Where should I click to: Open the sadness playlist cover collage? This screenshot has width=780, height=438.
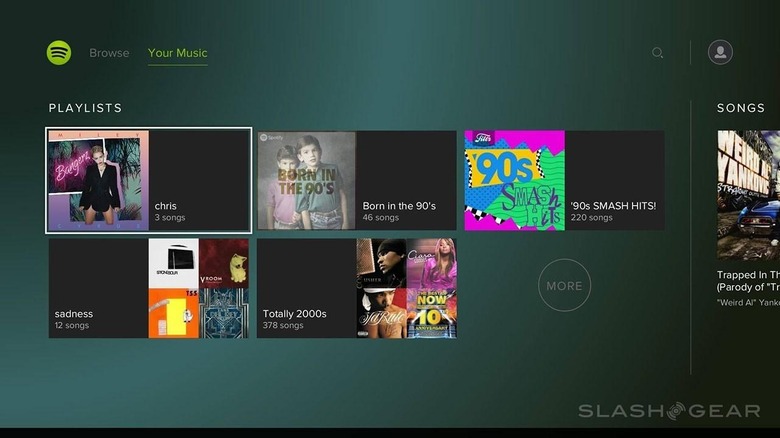tap(198, 288)
